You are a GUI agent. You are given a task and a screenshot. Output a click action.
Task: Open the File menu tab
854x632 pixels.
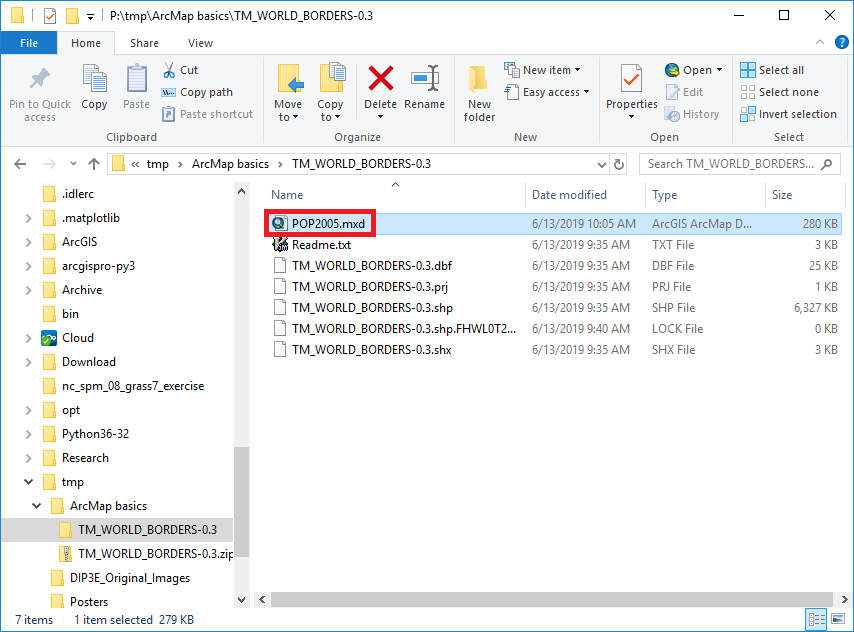point(29,43)
